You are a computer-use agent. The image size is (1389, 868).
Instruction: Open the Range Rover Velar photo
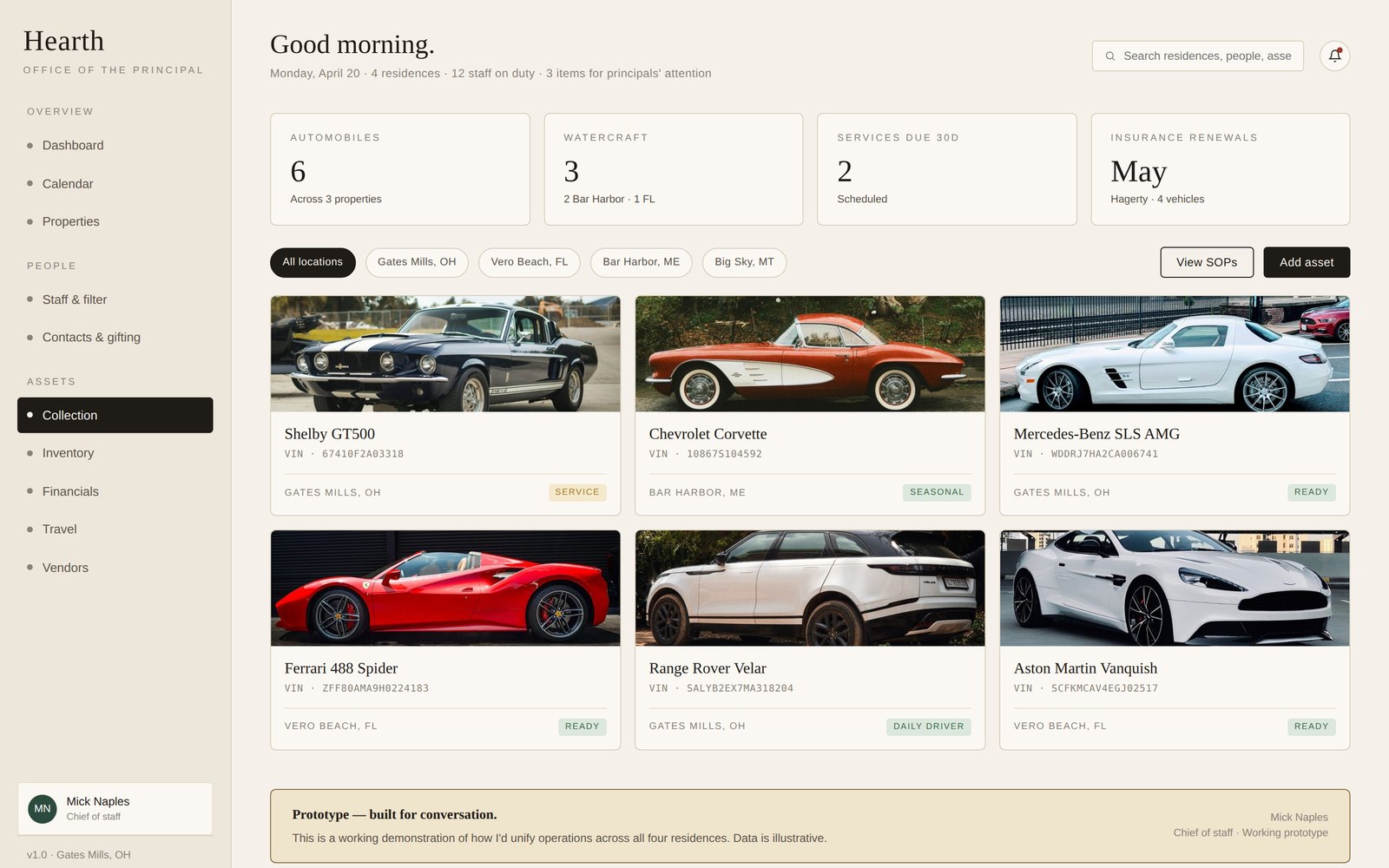coord(810,589)
